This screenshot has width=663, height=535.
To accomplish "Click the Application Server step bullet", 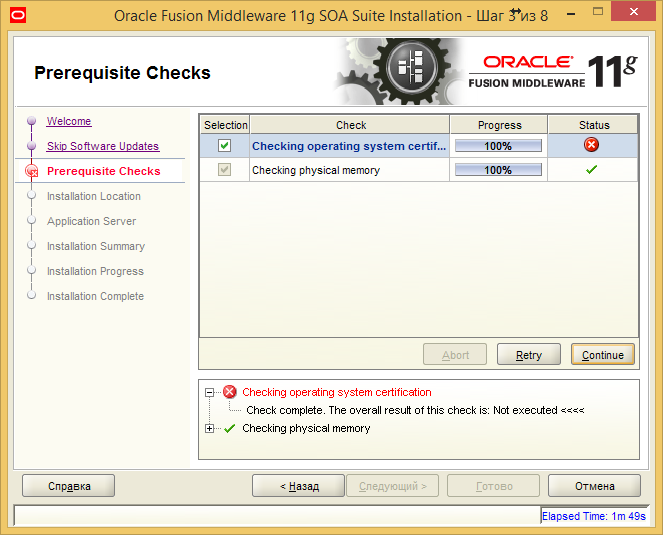I will pyautogui.click(x=31, y=220).
